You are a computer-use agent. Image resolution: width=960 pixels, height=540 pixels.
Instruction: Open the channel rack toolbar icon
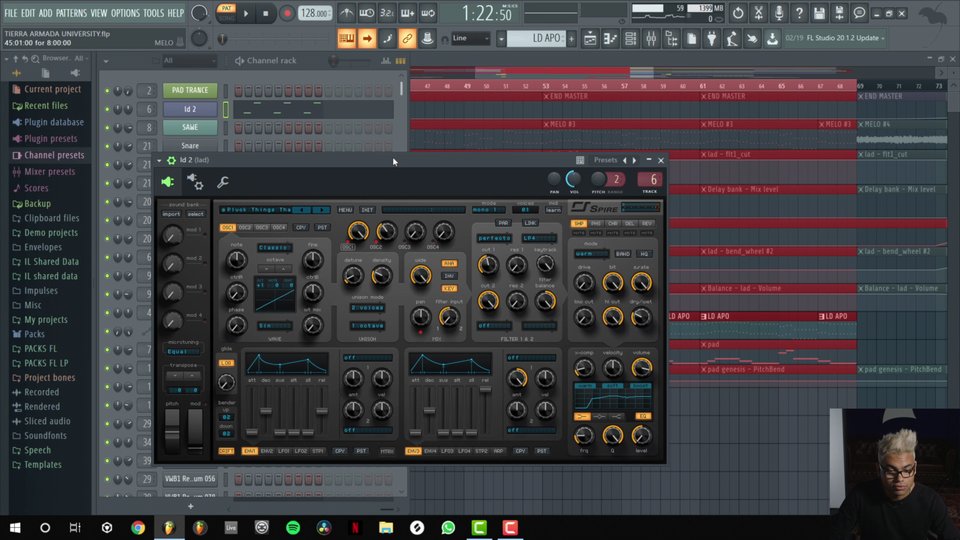(x=630, y=39)
